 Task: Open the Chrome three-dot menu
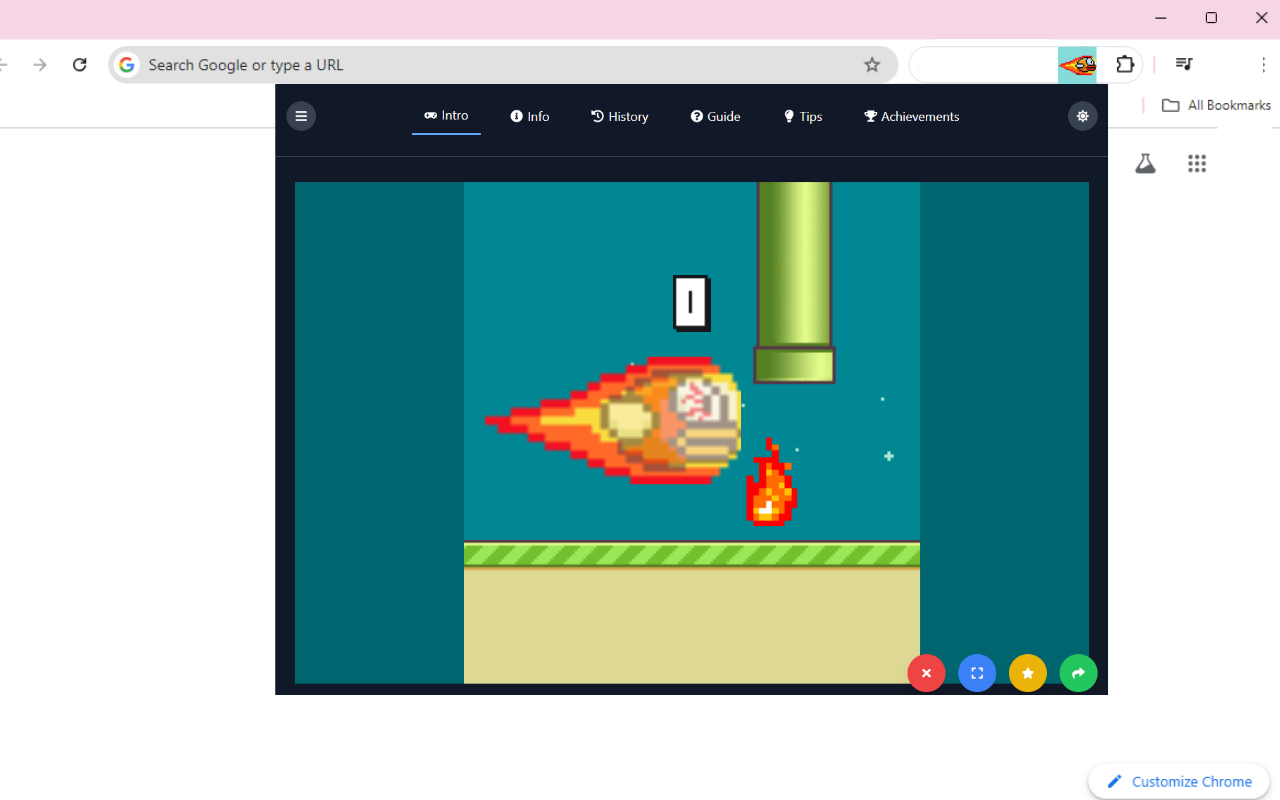point(1264,64)
